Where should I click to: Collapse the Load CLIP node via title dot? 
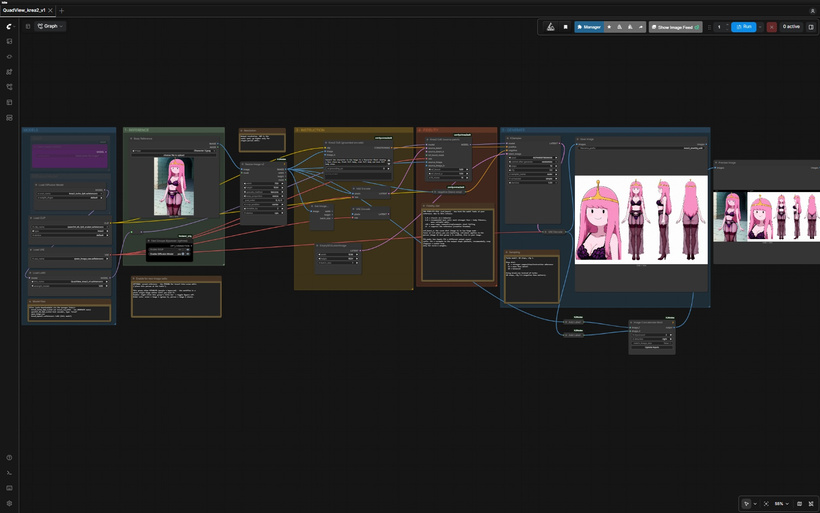click(x=32, y=218)
